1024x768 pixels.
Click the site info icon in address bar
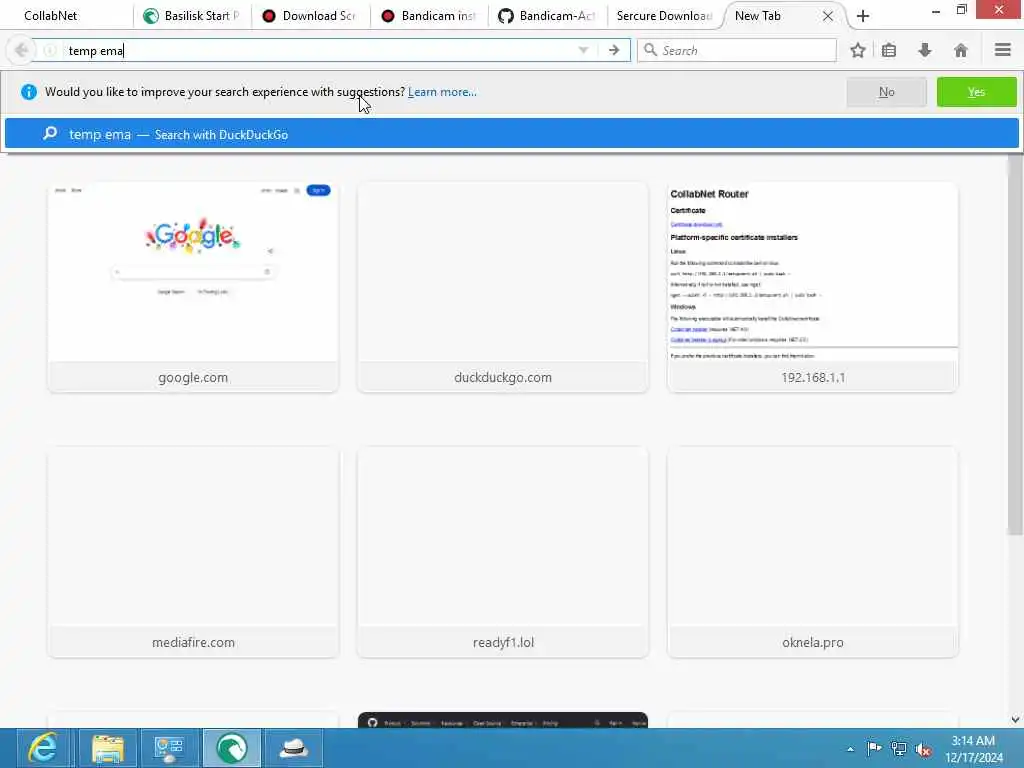click(x=50, y=50)
